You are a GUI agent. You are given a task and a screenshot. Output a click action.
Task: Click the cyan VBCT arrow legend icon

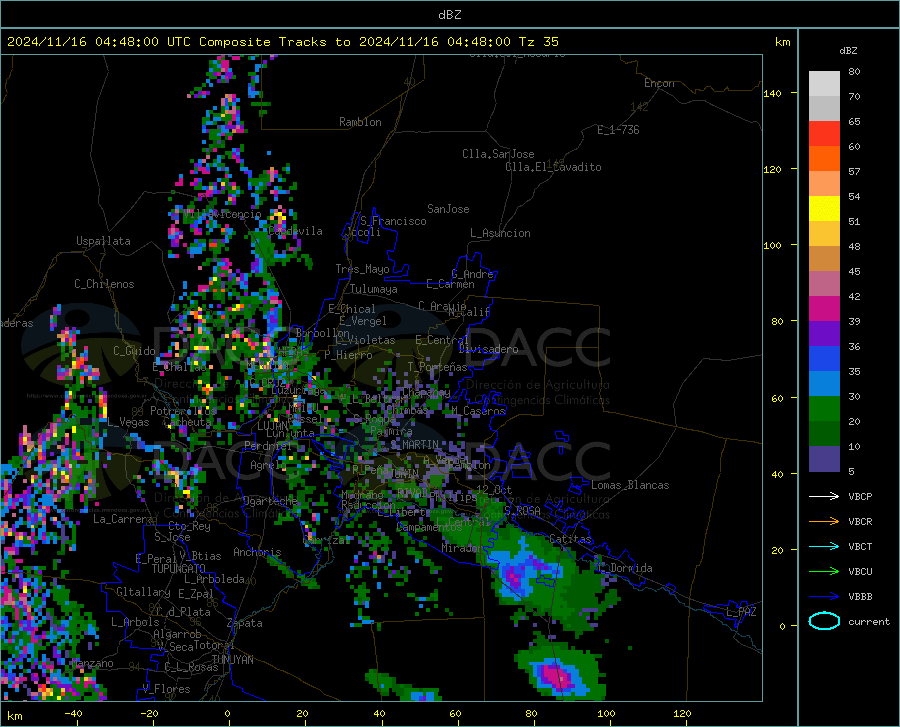point(824,546)
